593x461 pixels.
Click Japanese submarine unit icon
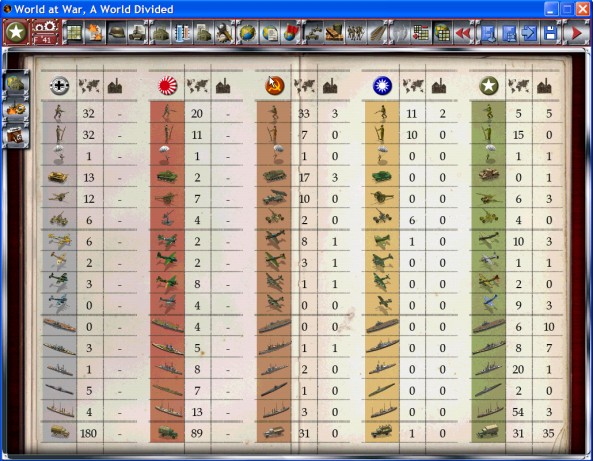pos(167,390)
